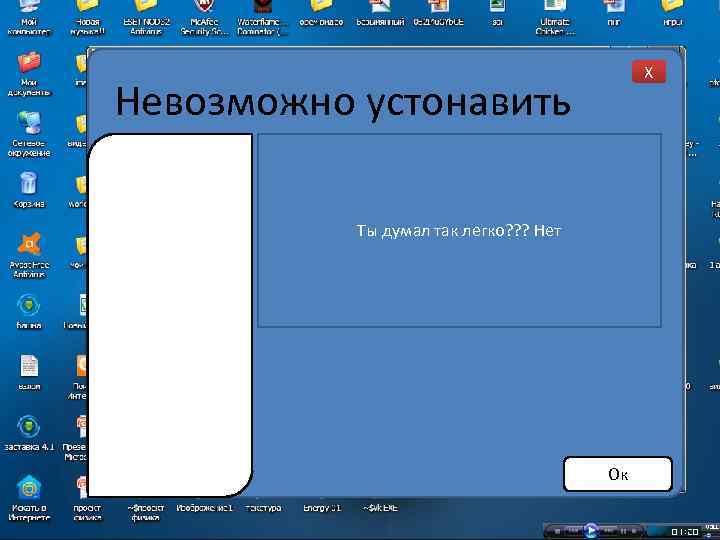Select the Ultimate Chicken desktop icon
Image resolution: width=720 pixels, height=540 pixels.
click(555, 17)
